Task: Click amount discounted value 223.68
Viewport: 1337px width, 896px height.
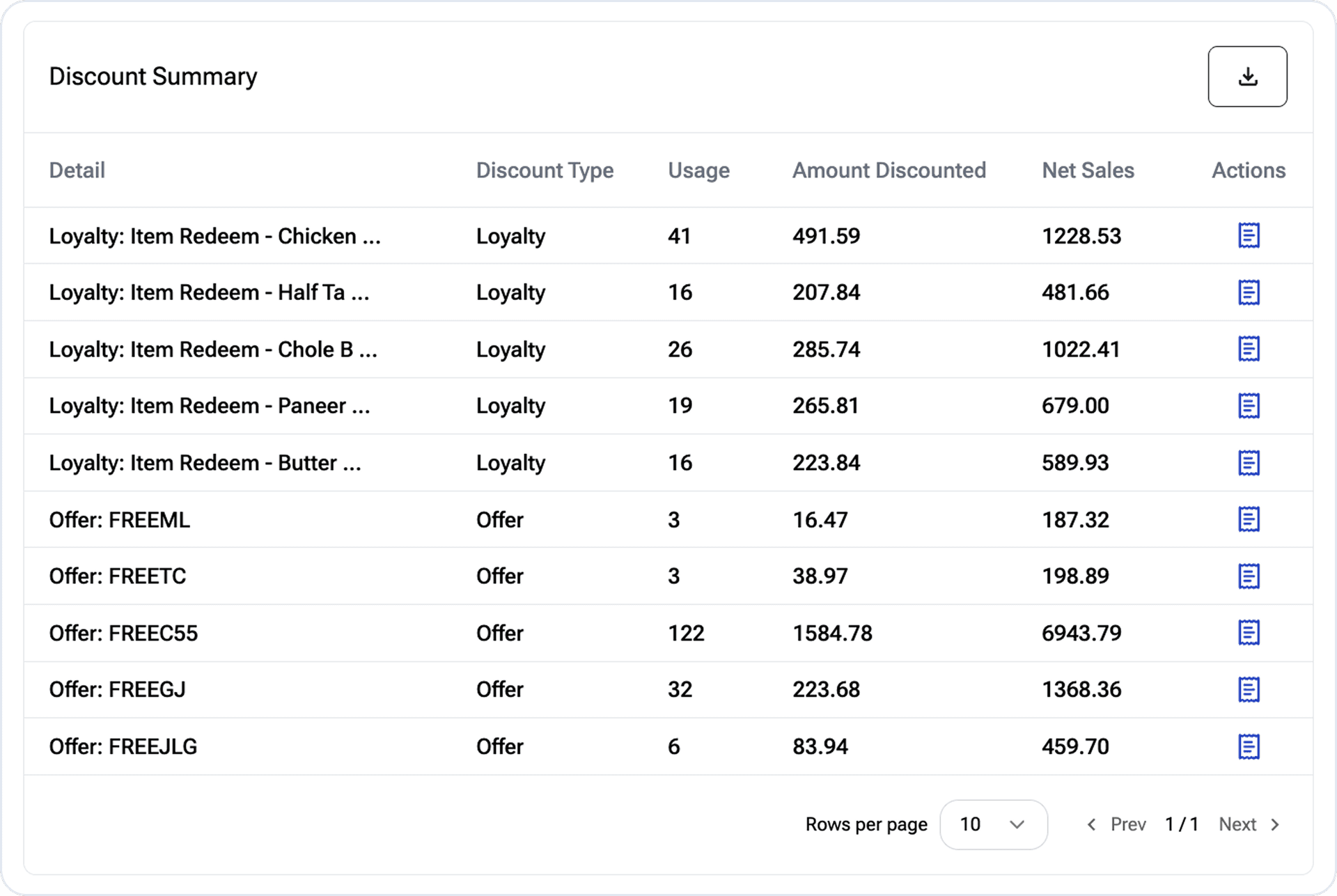Action: coord(826,690)
